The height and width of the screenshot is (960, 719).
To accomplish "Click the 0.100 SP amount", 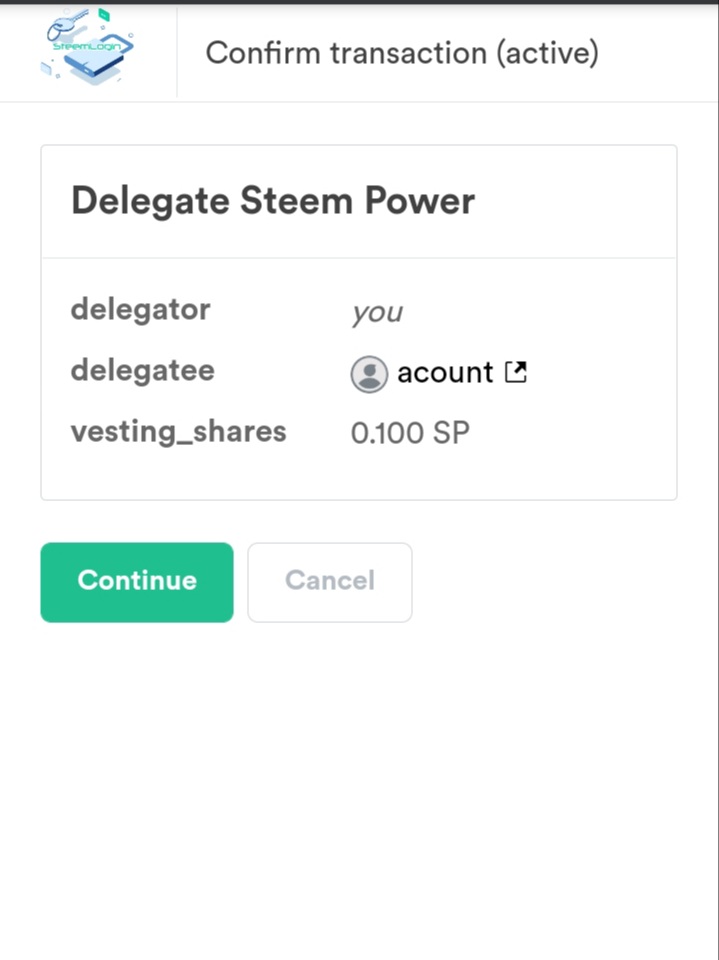I will [x=410, y=433].
